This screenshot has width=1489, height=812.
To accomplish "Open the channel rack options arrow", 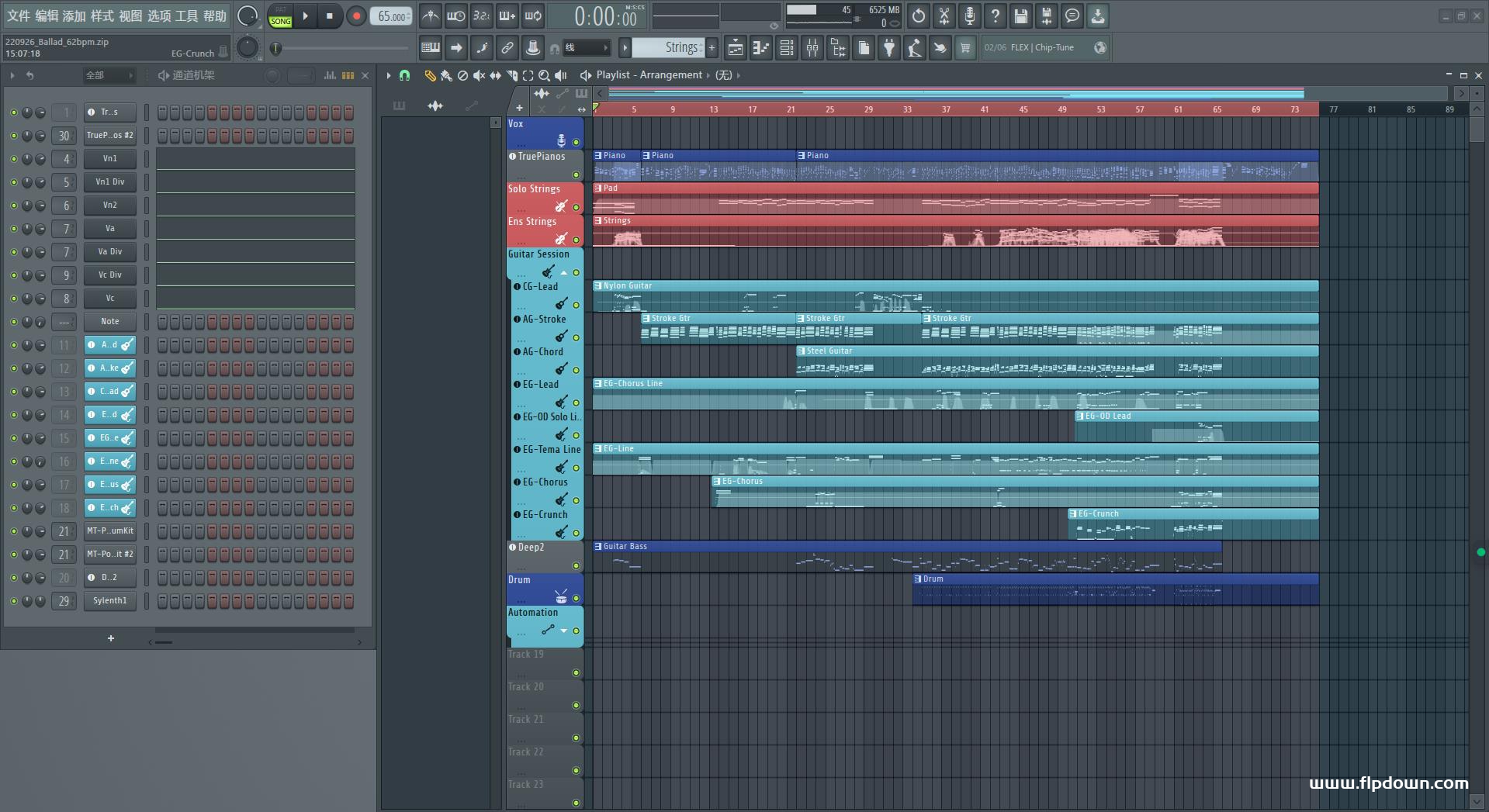I will (x=12, y=75).
